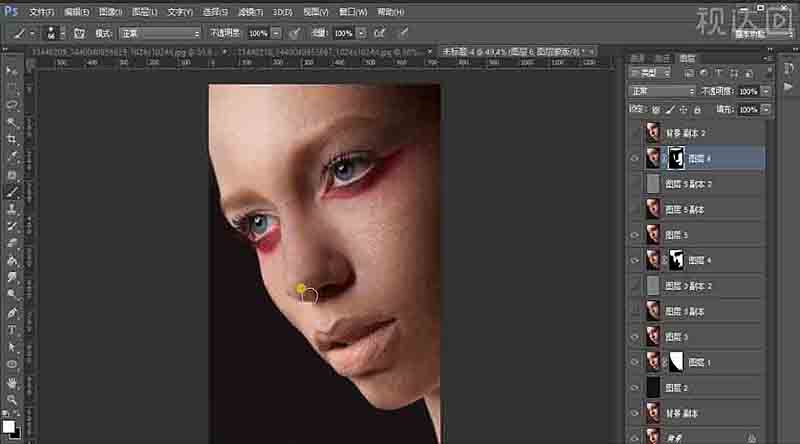Select the Zoom tool
This screenshot has width=800, height=444.
(12, 400)
